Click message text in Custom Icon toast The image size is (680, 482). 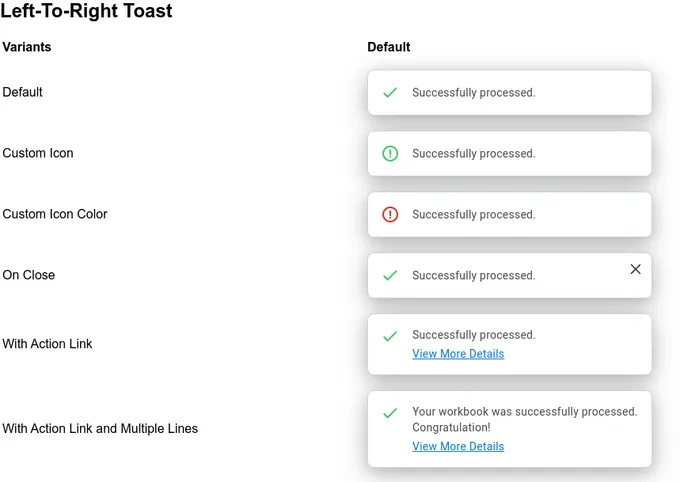pyautogui.click(x=474, y=154)
